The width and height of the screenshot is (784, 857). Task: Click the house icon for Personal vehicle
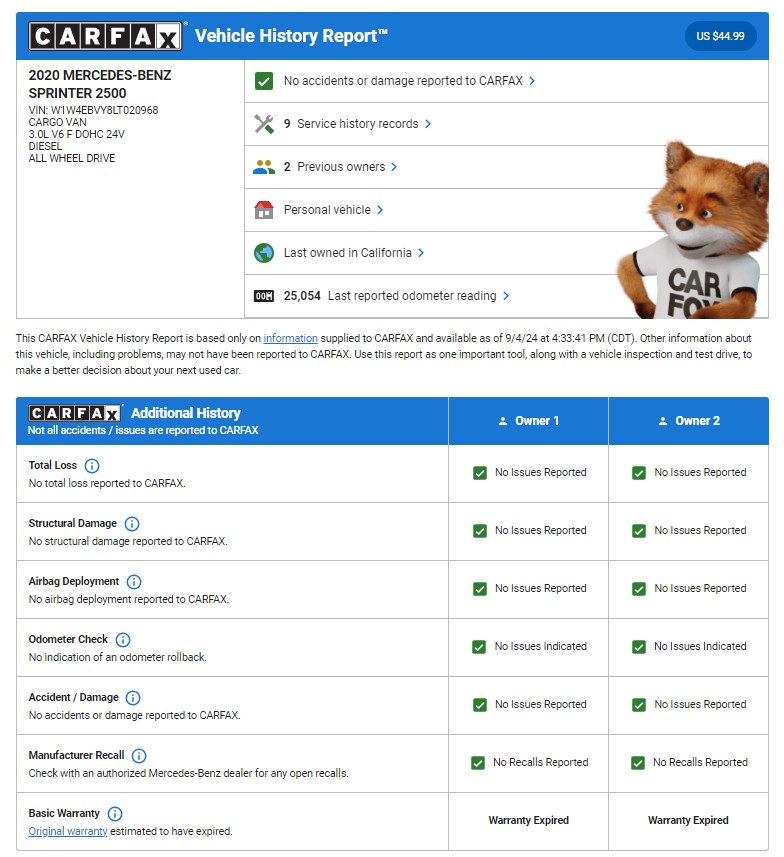[x=264, y=210]
